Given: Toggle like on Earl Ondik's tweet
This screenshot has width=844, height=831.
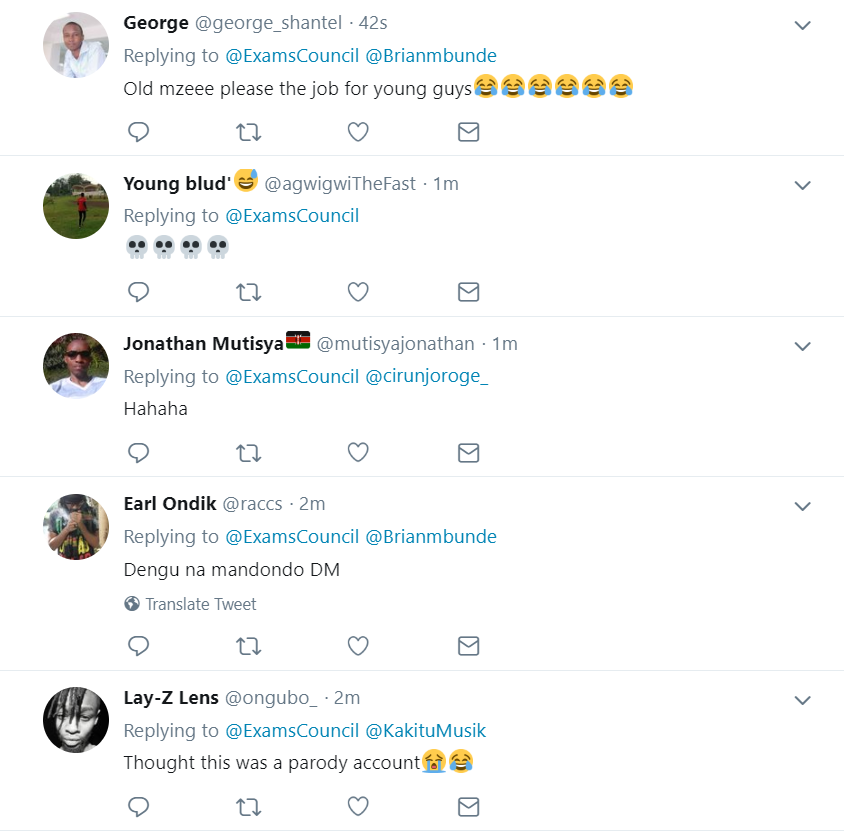Looking at the screenshot, I should [x=358, y=646].
